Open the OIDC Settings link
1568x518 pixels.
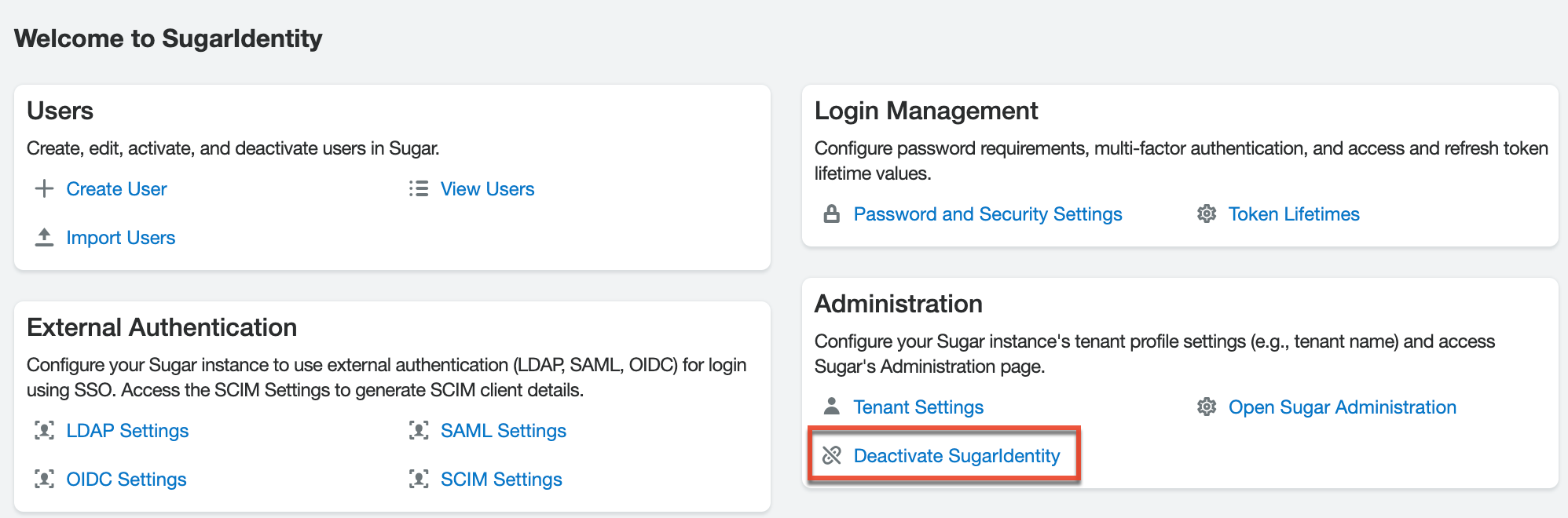click(126, 480)
